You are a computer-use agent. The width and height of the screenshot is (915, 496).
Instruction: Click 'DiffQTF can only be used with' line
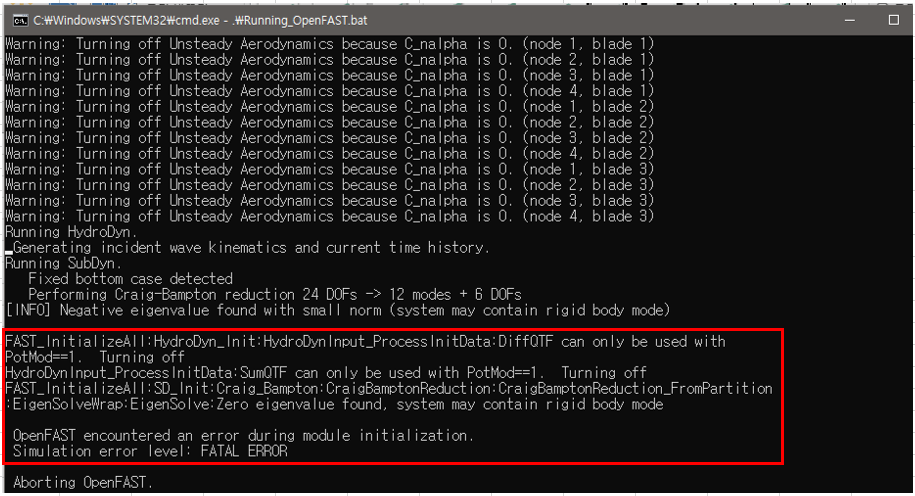tap(365, 341)
